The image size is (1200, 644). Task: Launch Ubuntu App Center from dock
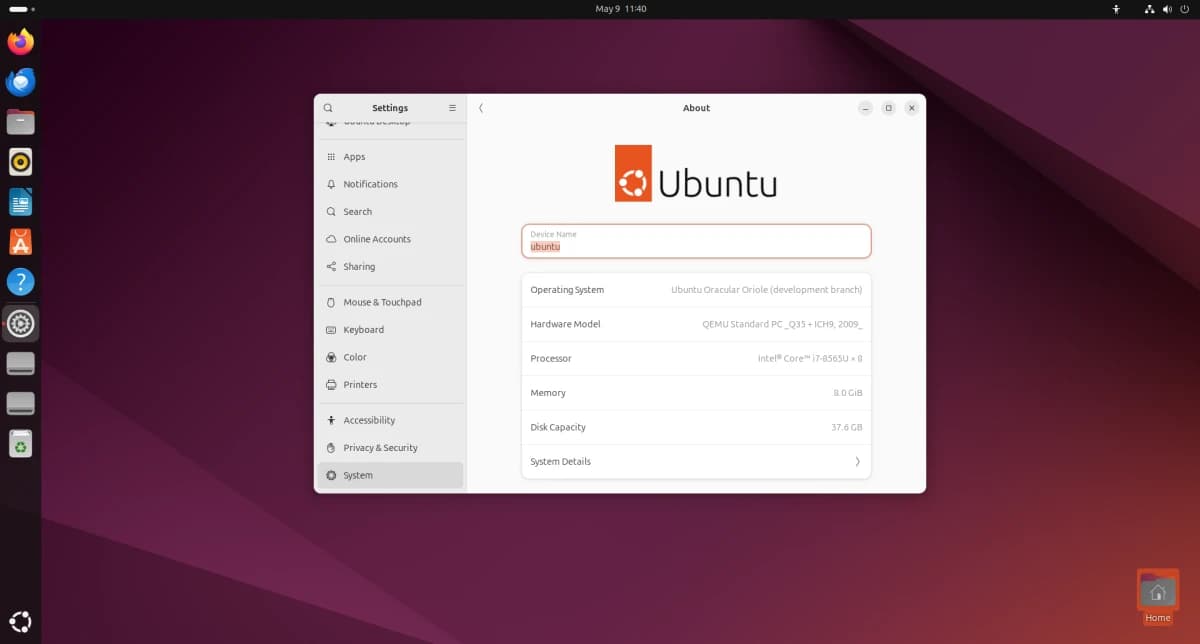tap(21, 242)
